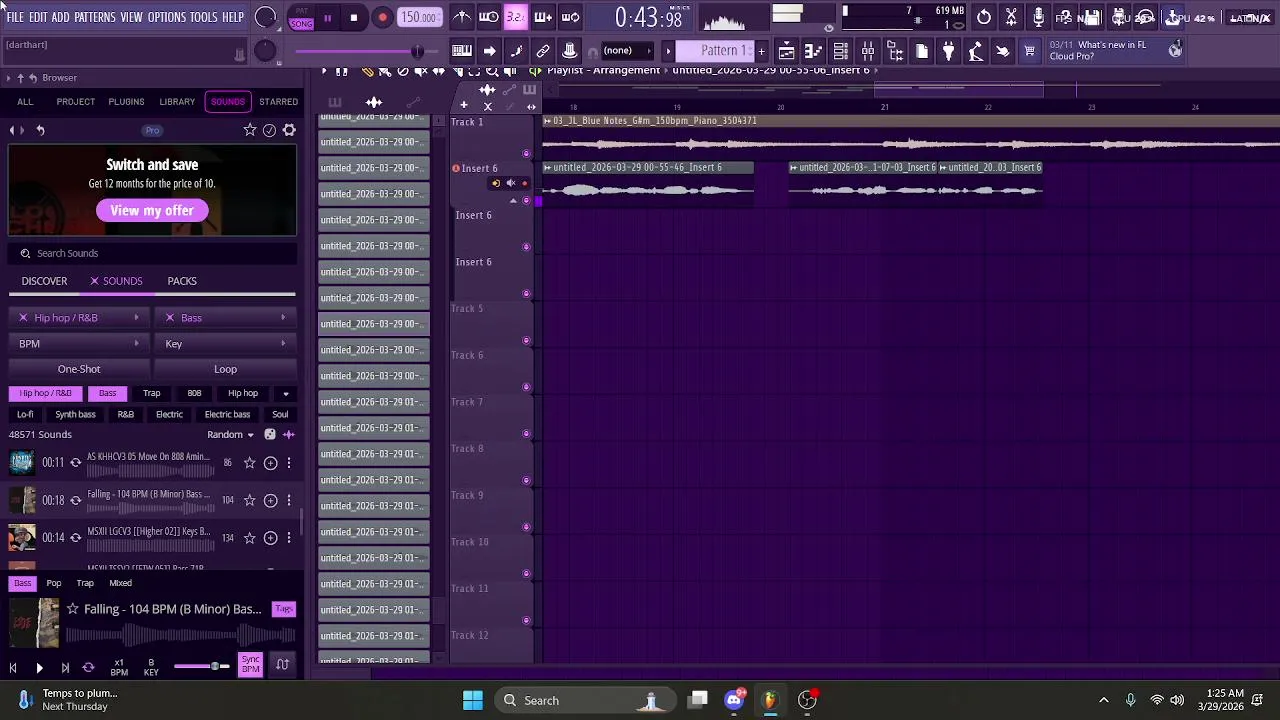Switch to the PACKS tab
The image size is (1280, 720).
(182, 281)
